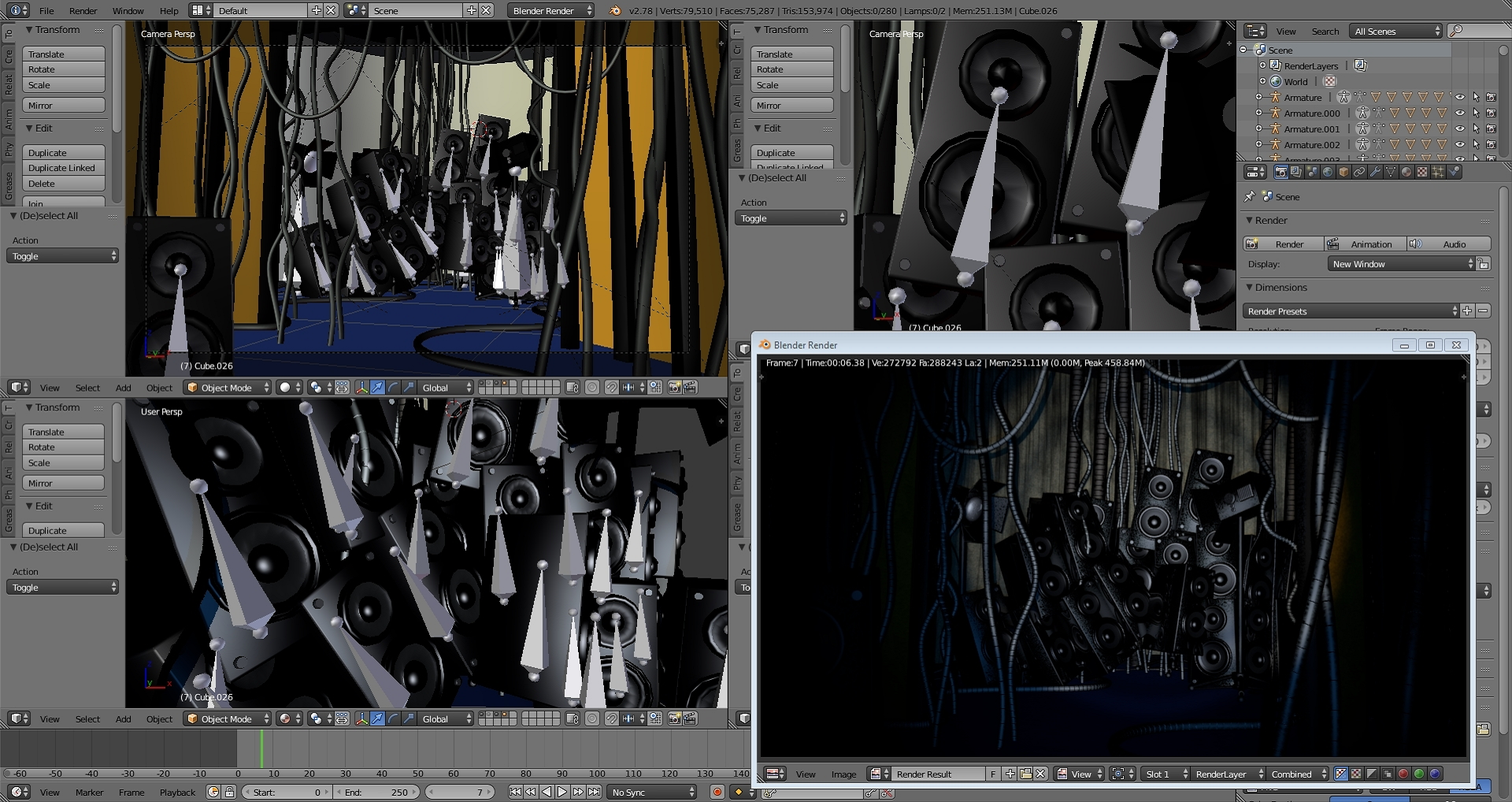This screenshot has width=1512, height=802.
Task: Select the scale manipulator in bottom viewport
Action: pos(408,718)
